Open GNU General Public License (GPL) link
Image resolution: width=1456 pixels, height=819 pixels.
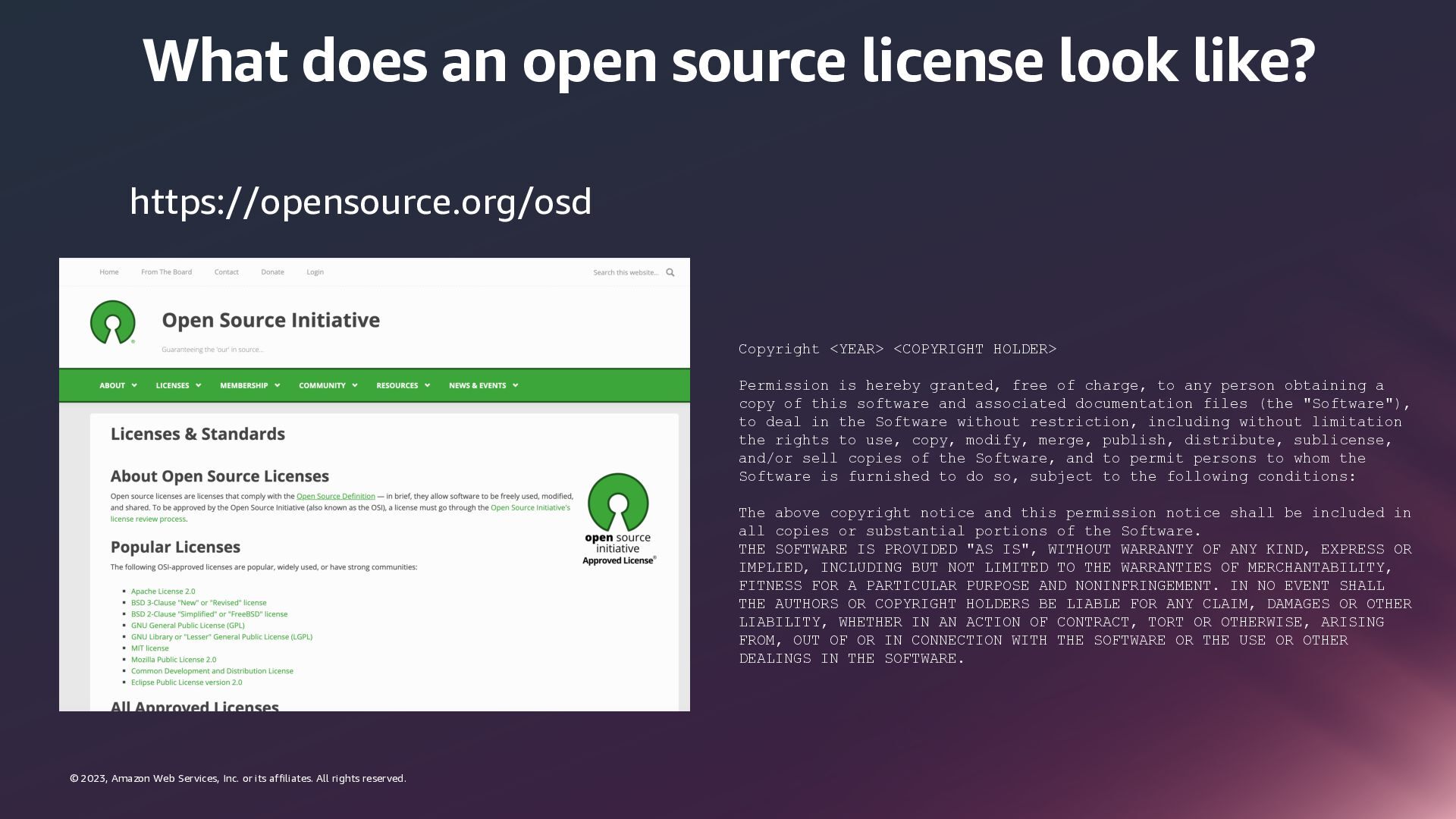(187, 626)
